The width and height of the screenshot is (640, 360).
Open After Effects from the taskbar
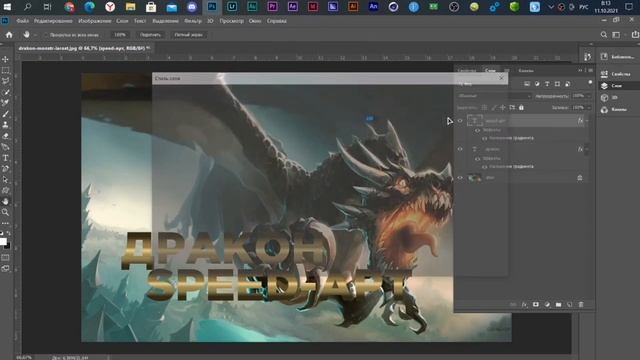coord(293,7)
